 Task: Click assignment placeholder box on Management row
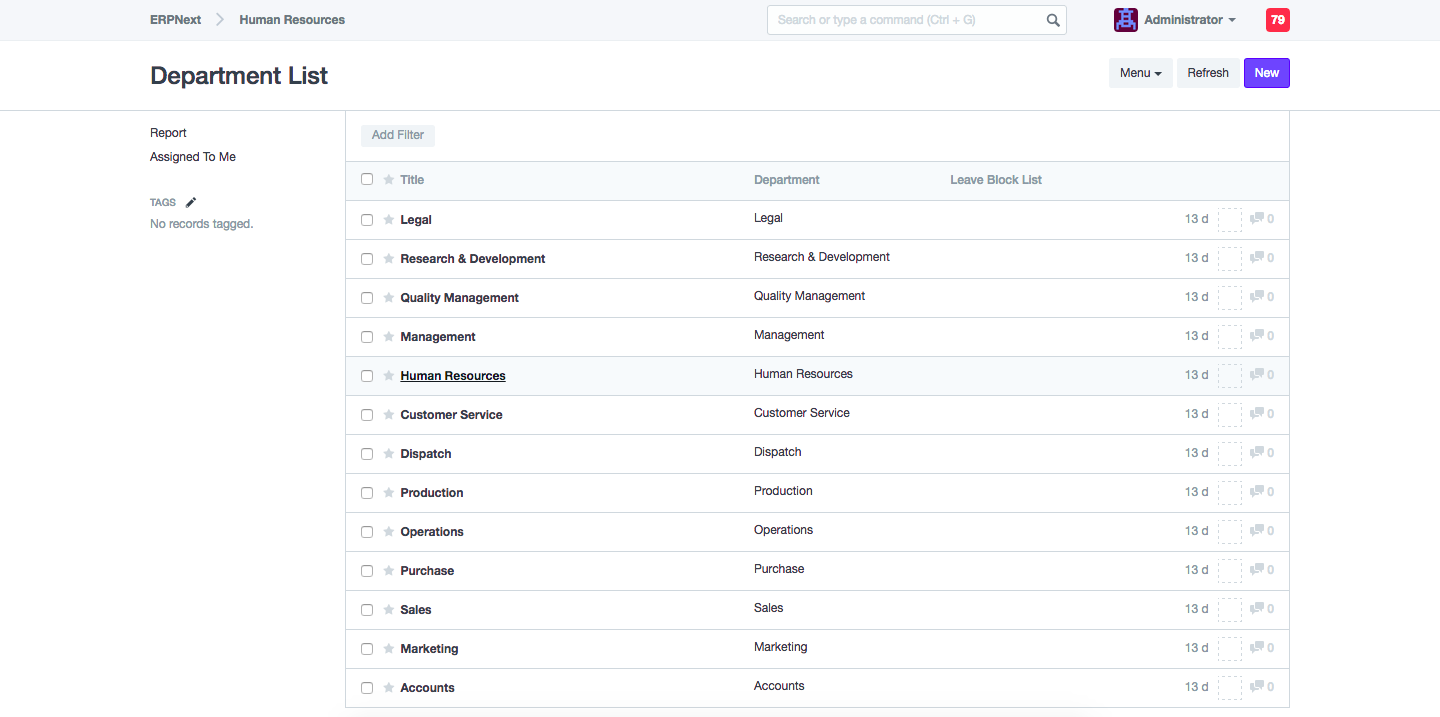pyautogui.click(x=1229, y=337)
